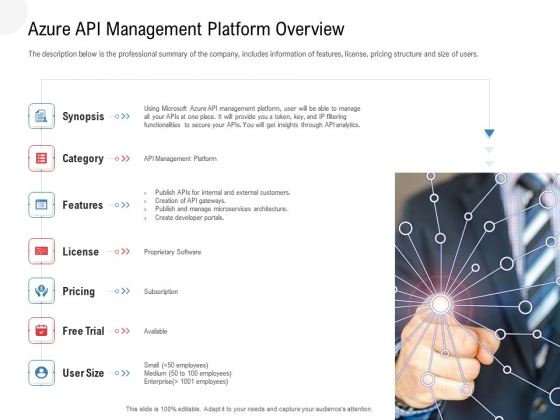Select the Features heading label
Screen dimensions: 560x420
click(x=82, y=205)
